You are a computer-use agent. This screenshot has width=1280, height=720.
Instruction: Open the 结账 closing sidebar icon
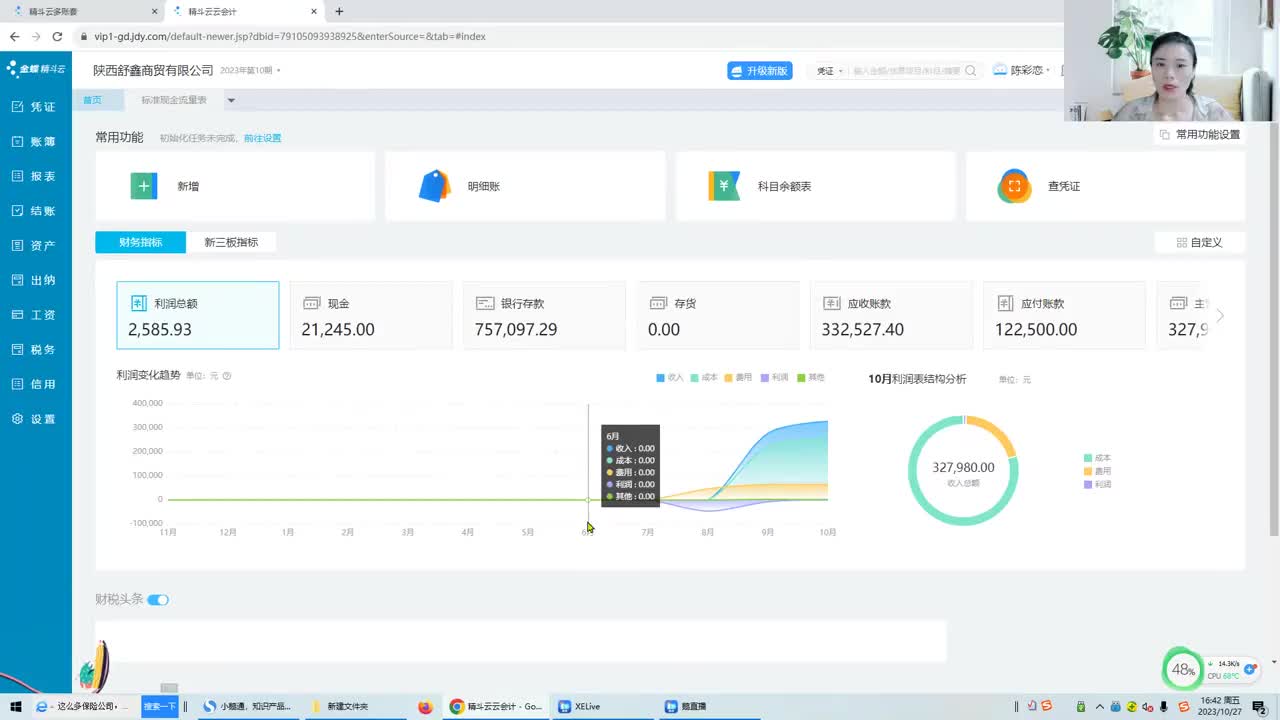17,211
